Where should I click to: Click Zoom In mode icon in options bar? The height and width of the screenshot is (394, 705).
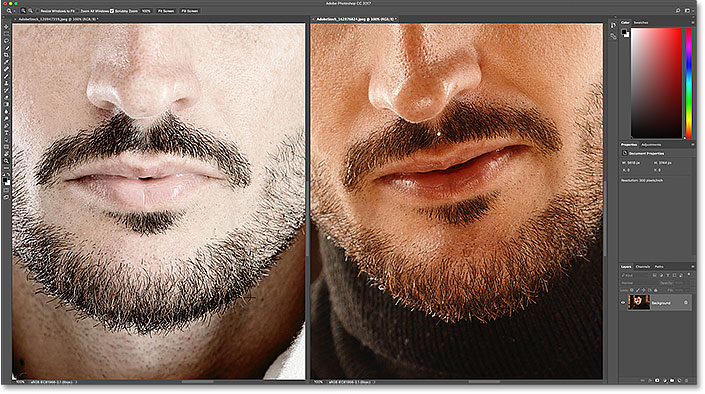pos(23,11)
